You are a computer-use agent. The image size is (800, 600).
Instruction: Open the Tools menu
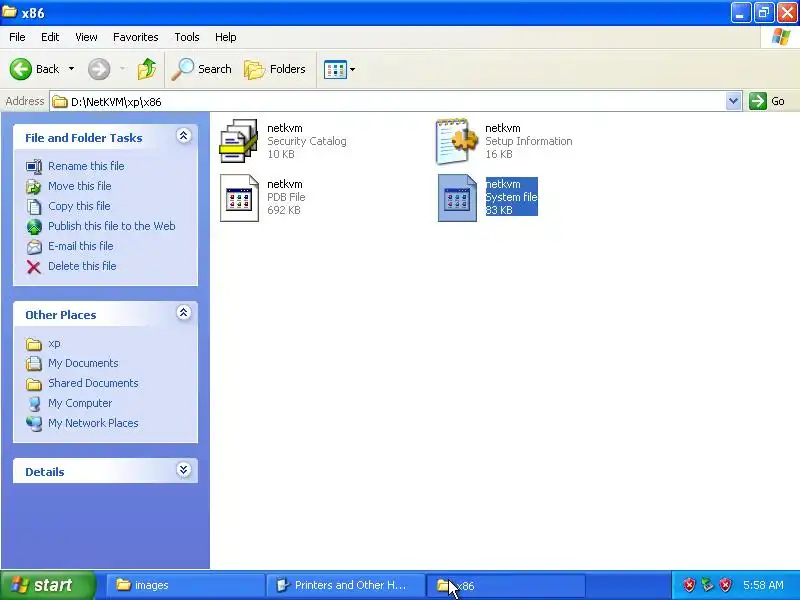click(x=187, y=37)
